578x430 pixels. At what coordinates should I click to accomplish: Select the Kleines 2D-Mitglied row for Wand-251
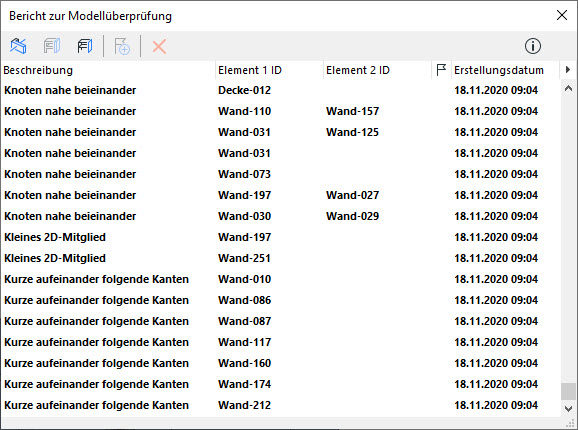[281, 258]
